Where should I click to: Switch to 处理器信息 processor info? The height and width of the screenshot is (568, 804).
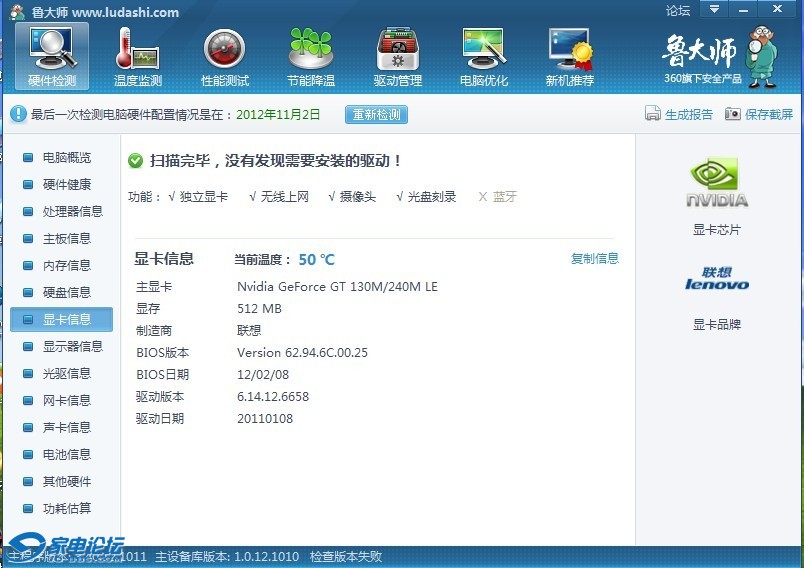tap(72, 212)
